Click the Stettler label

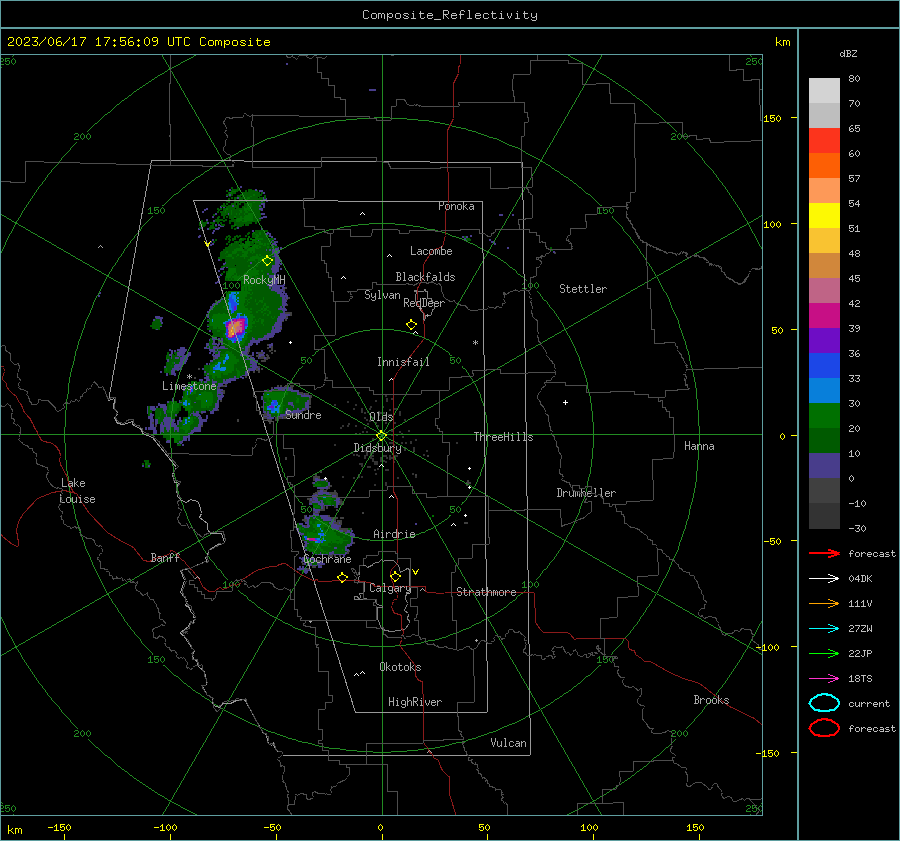[583, 289]
